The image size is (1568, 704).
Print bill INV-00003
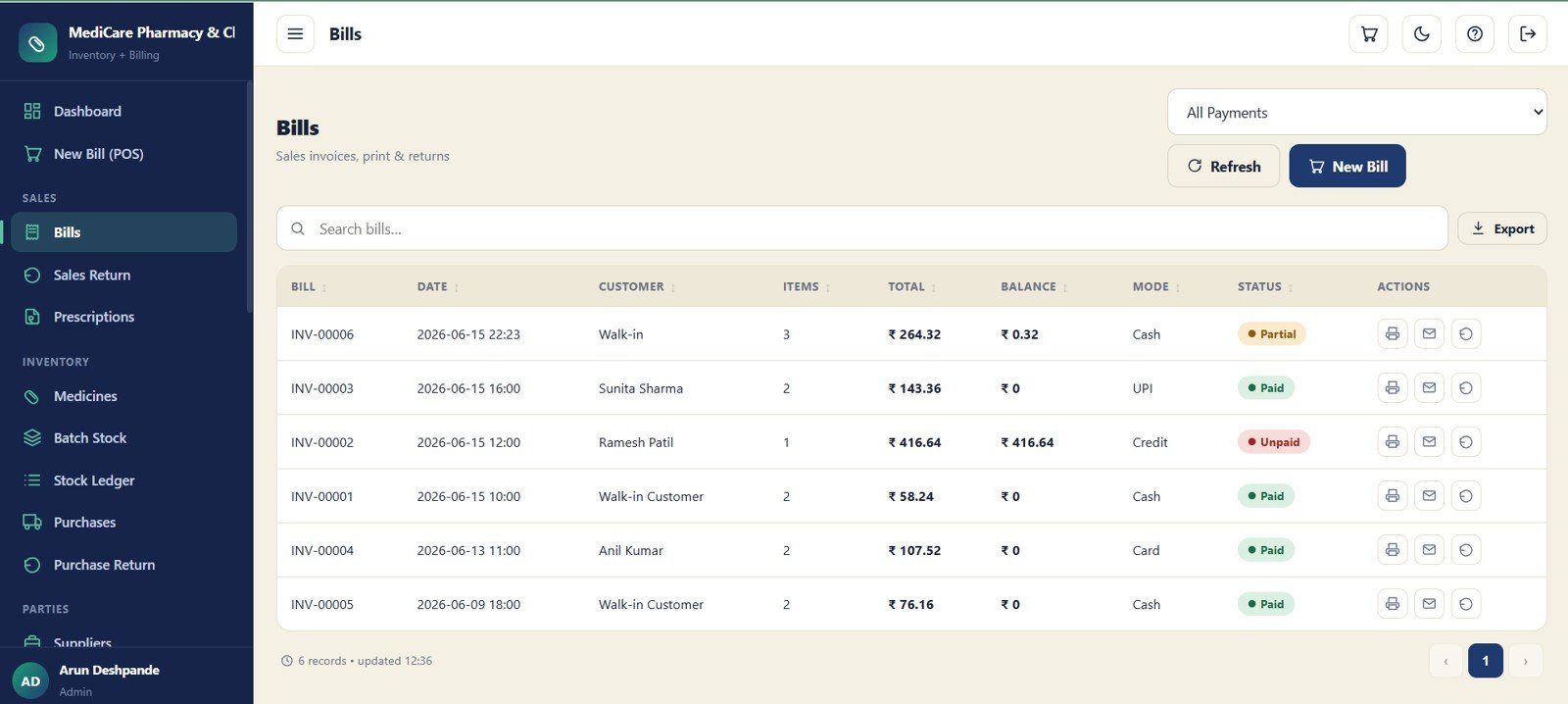[1393, 388]
